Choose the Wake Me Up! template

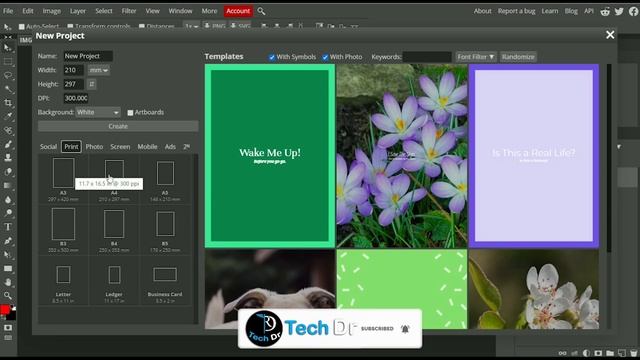(x=270, y=156)
